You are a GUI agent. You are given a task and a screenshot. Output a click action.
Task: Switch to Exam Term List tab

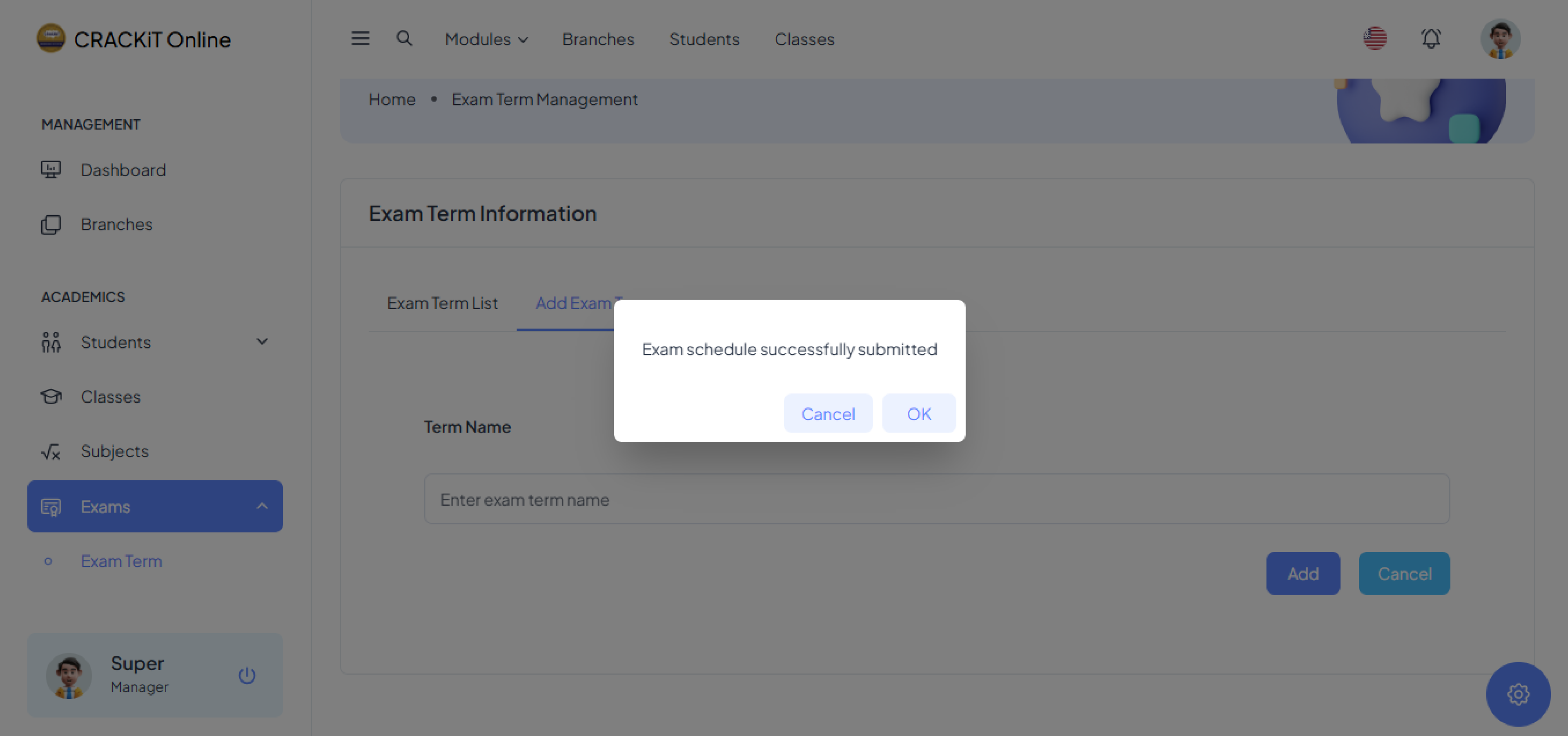click(442, 303)
